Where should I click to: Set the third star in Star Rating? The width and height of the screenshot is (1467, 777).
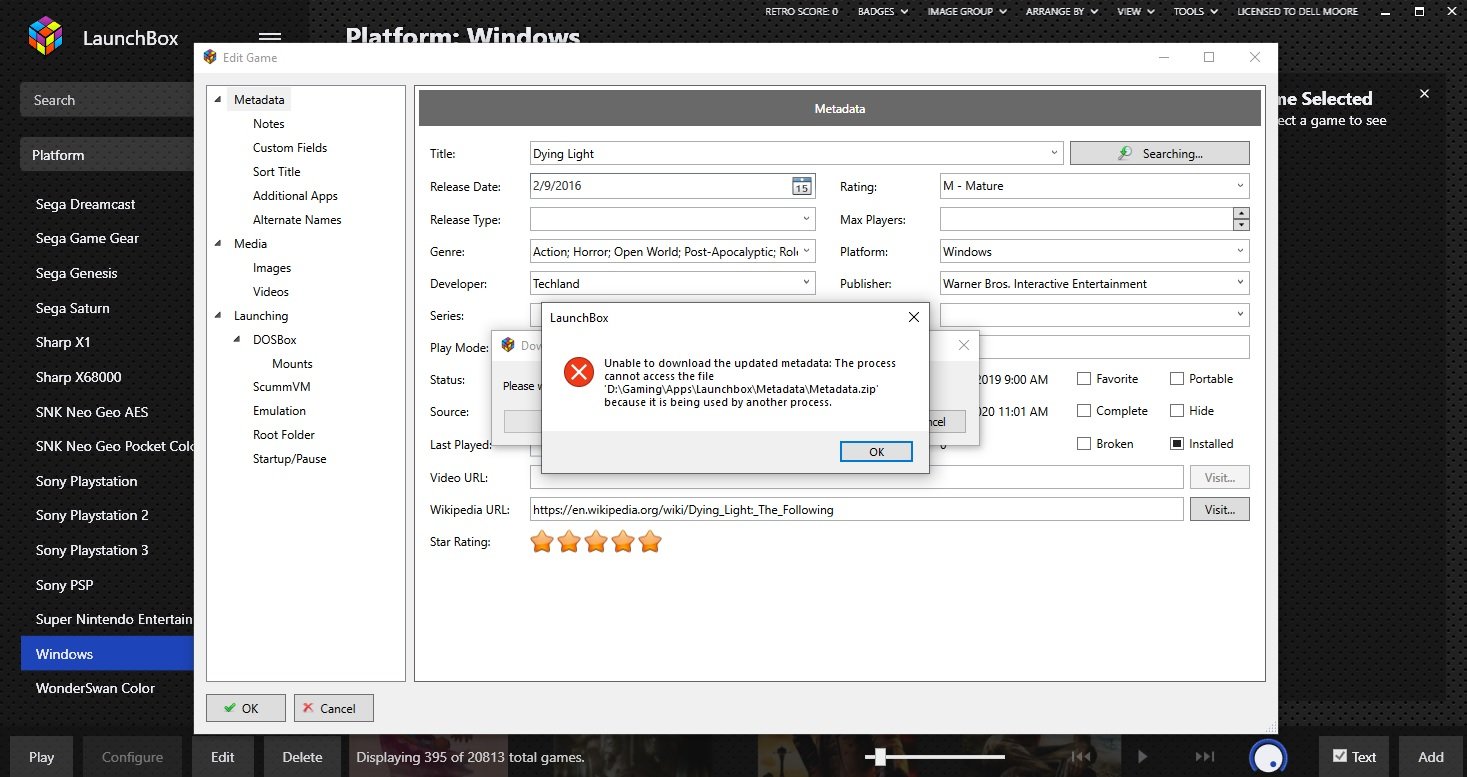(x=596, y=542)
